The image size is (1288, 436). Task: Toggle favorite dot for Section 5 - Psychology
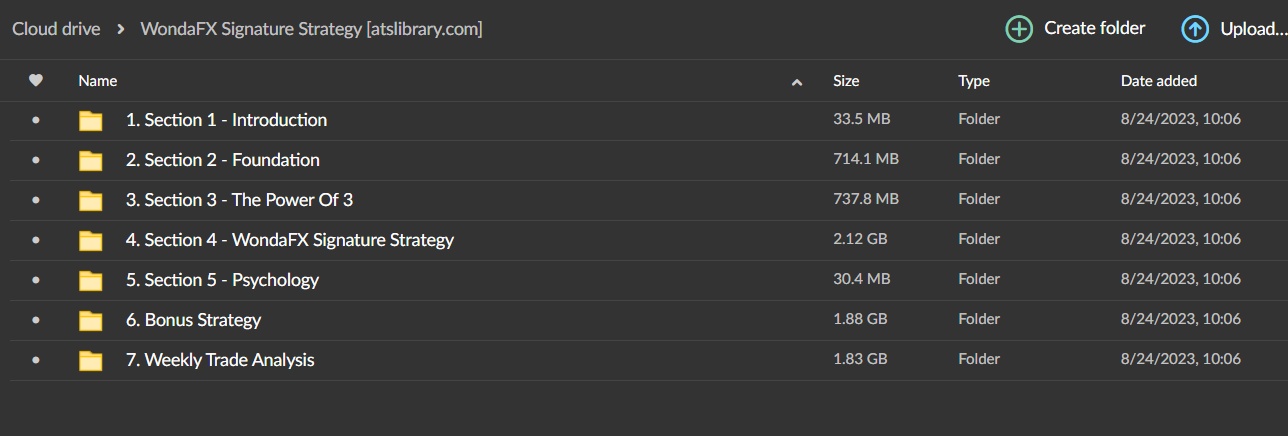pos(36,280)
